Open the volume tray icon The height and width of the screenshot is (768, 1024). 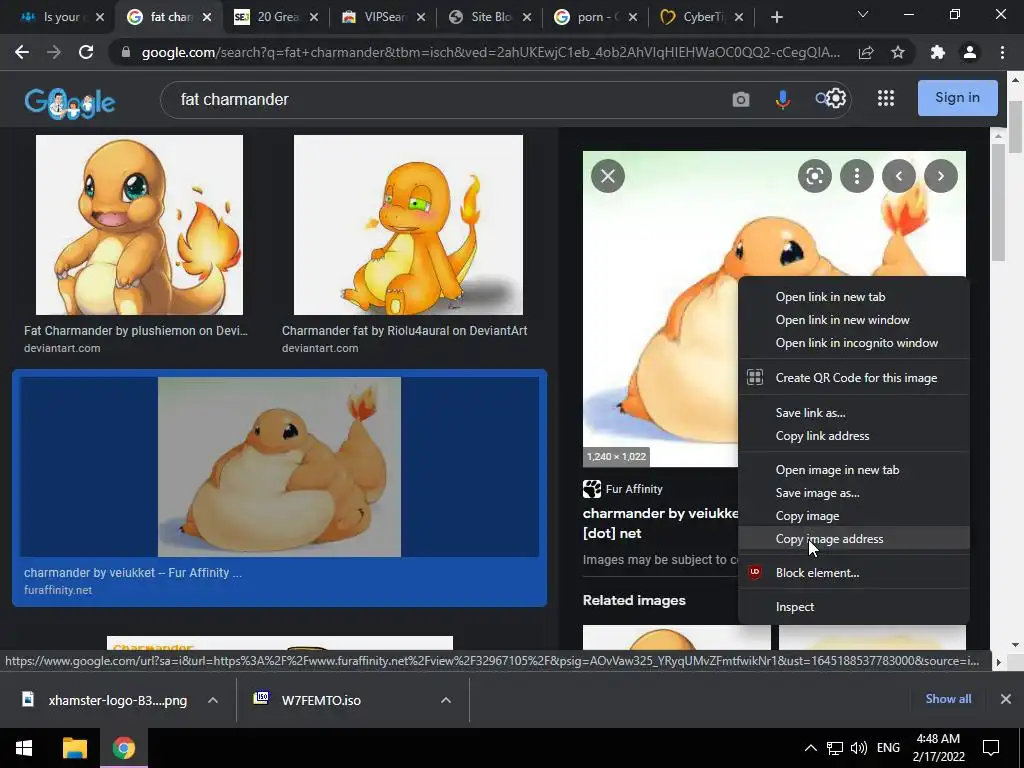[859, 748]
